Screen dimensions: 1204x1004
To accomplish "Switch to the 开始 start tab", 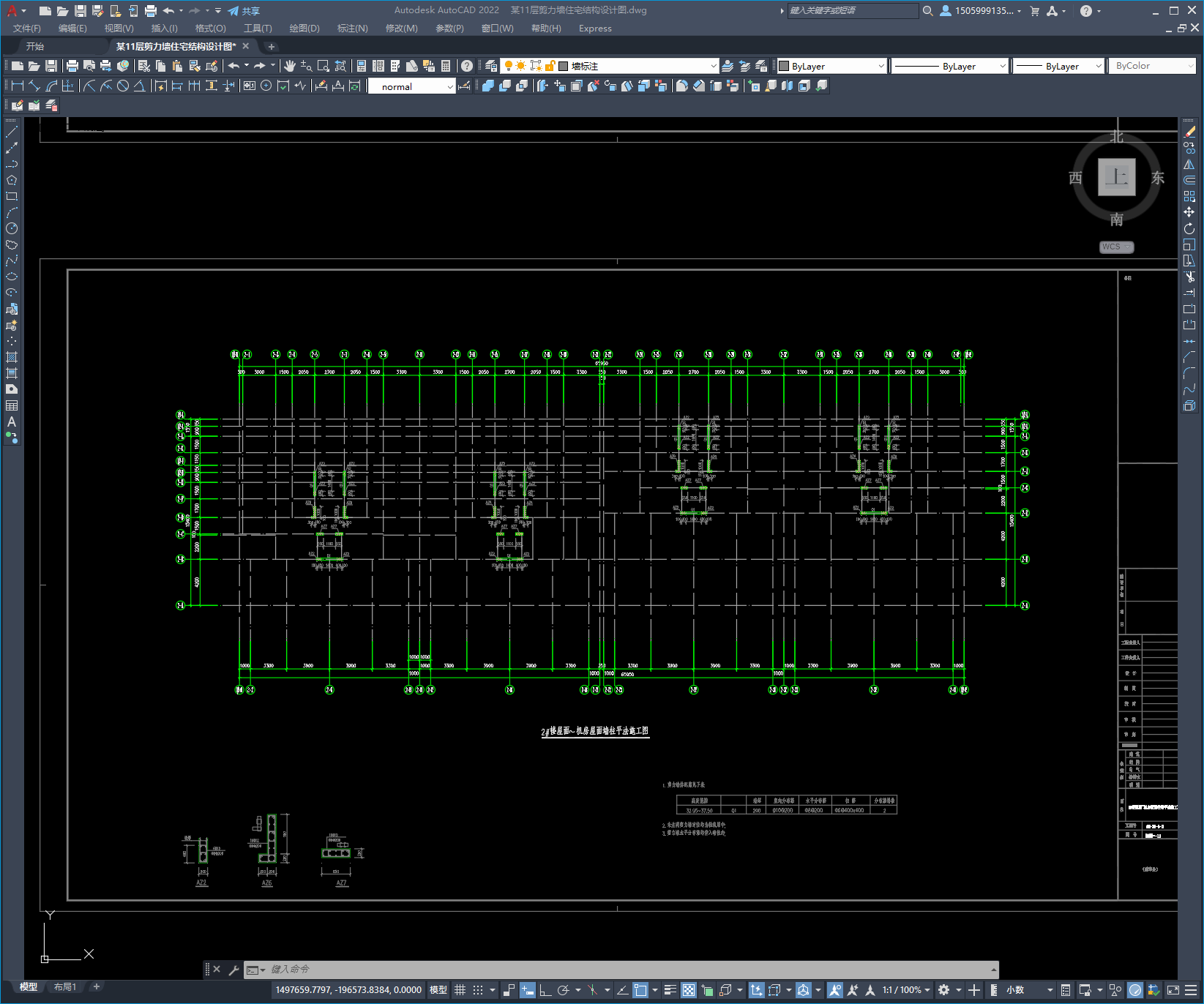I will point(35,46).
